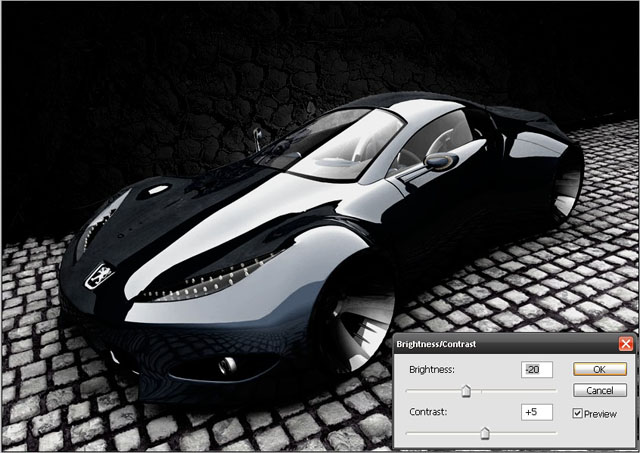Select the Contrast value field
Viewport: 640px width, 453px height.
pos(537,412)
